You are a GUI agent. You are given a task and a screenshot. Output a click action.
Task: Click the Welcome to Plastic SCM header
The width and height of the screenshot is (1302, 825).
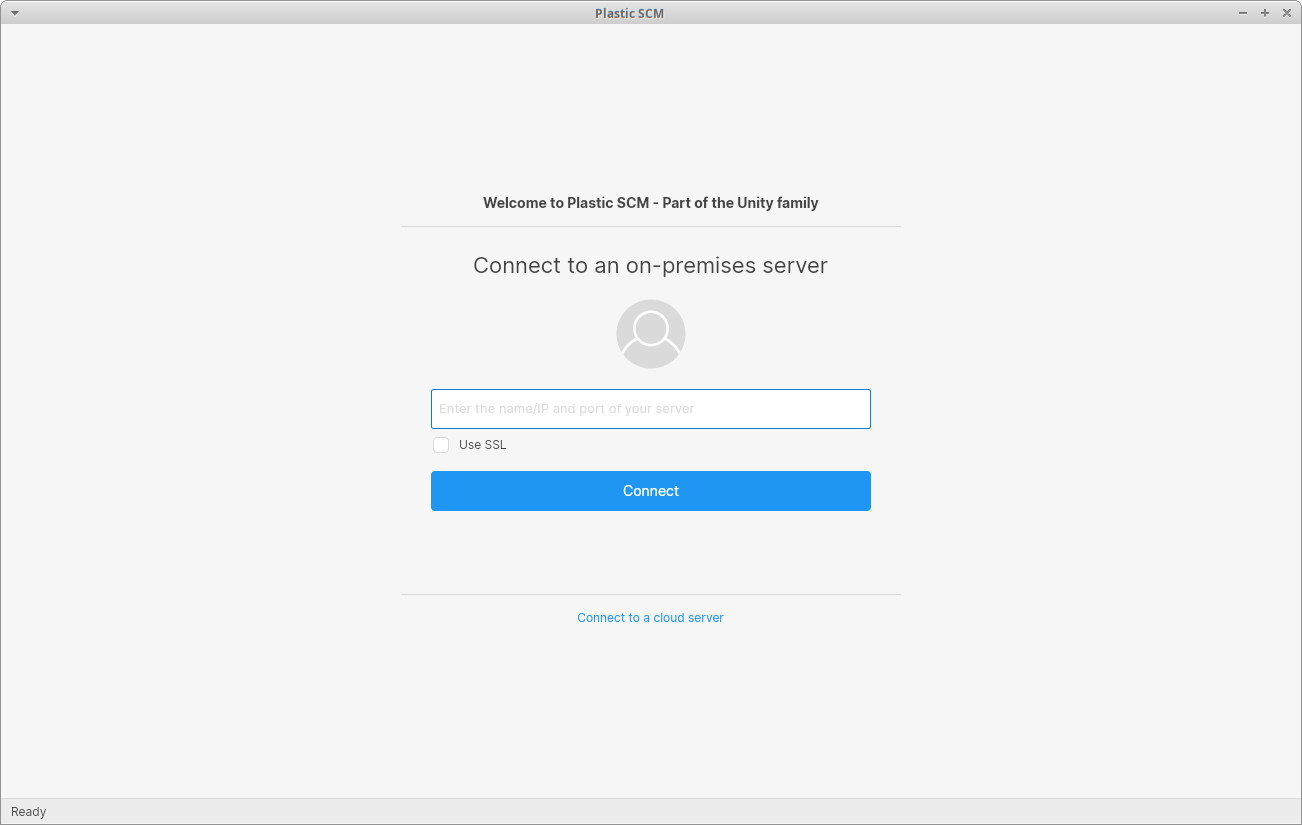point(650,202)
